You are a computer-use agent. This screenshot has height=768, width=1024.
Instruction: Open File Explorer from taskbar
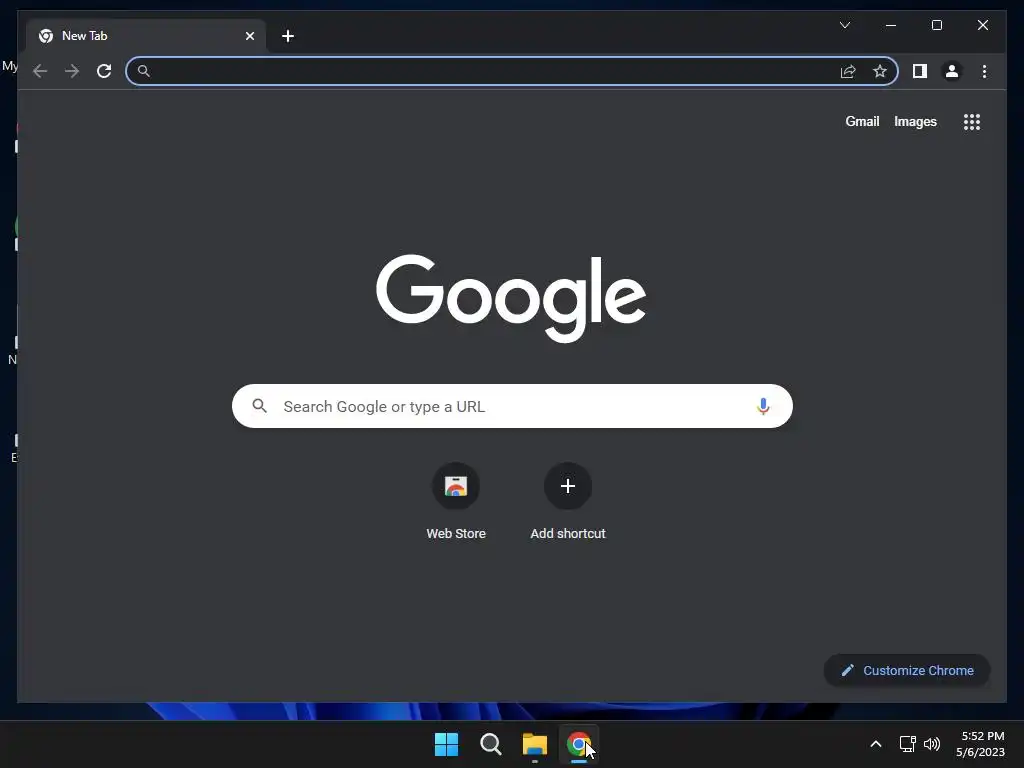click(534, 744)
